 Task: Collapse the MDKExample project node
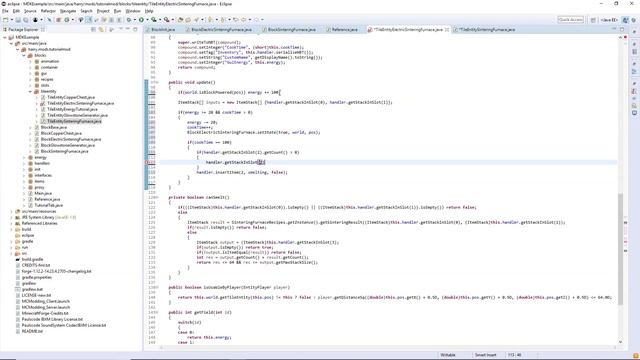point(5,37)
